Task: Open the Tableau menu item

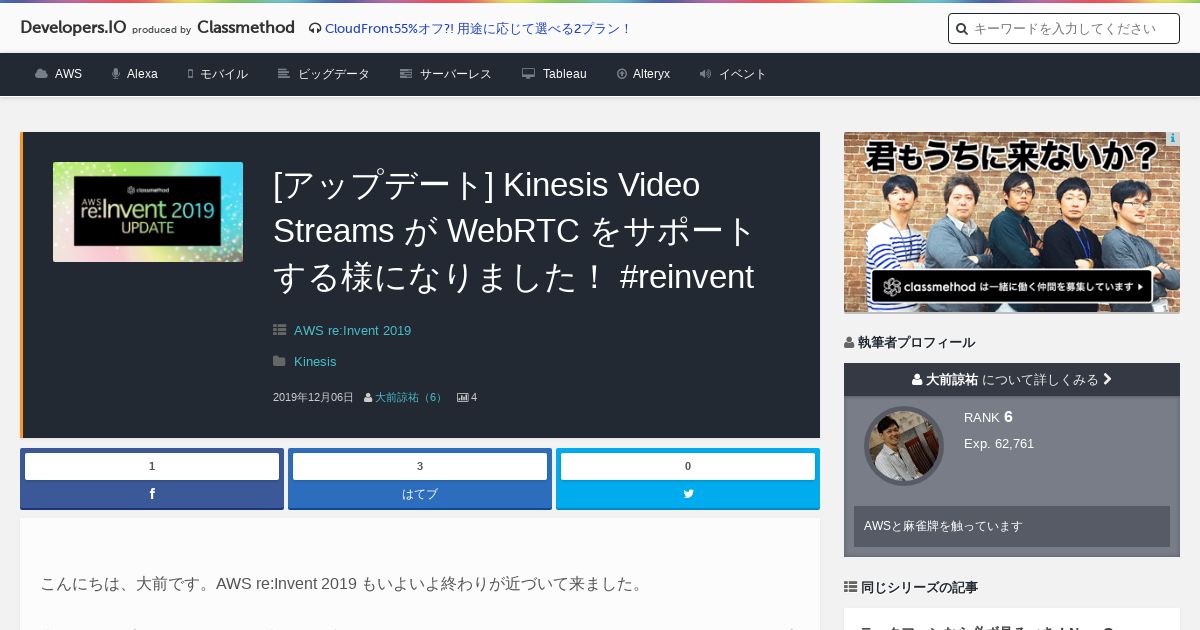Action: (x=565, y=74)
